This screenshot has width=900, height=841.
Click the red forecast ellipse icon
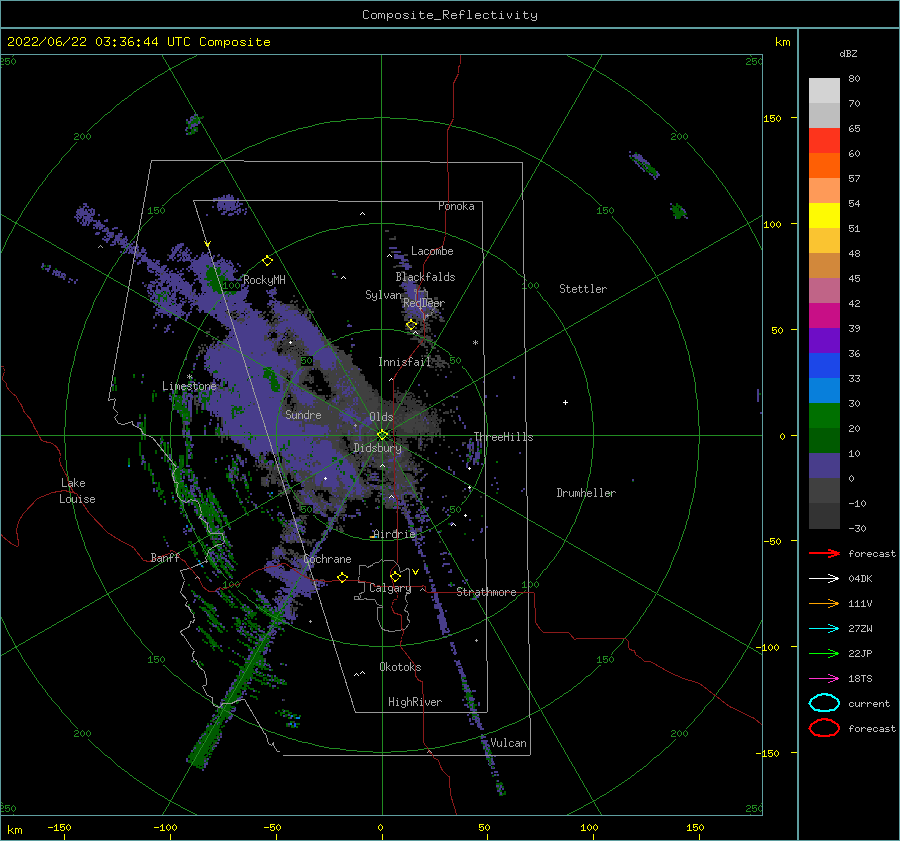click(x=824, y=728)
